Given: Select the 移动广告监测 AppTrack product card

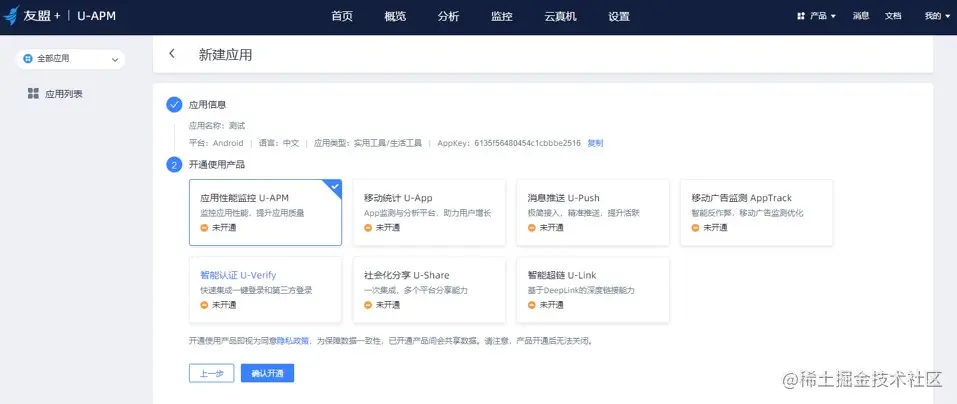Looking at the screenshot, I should [756, 212].
